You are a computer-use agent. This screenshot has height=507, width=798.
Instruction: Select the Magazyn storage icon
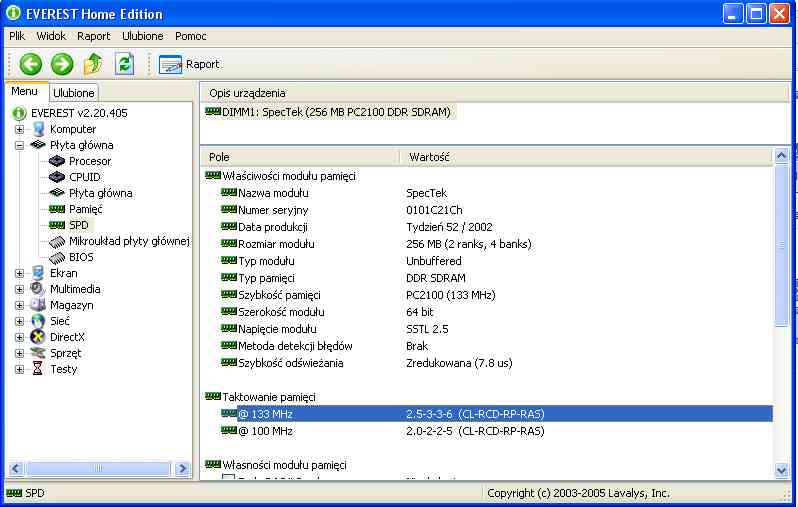click(38, 305)
